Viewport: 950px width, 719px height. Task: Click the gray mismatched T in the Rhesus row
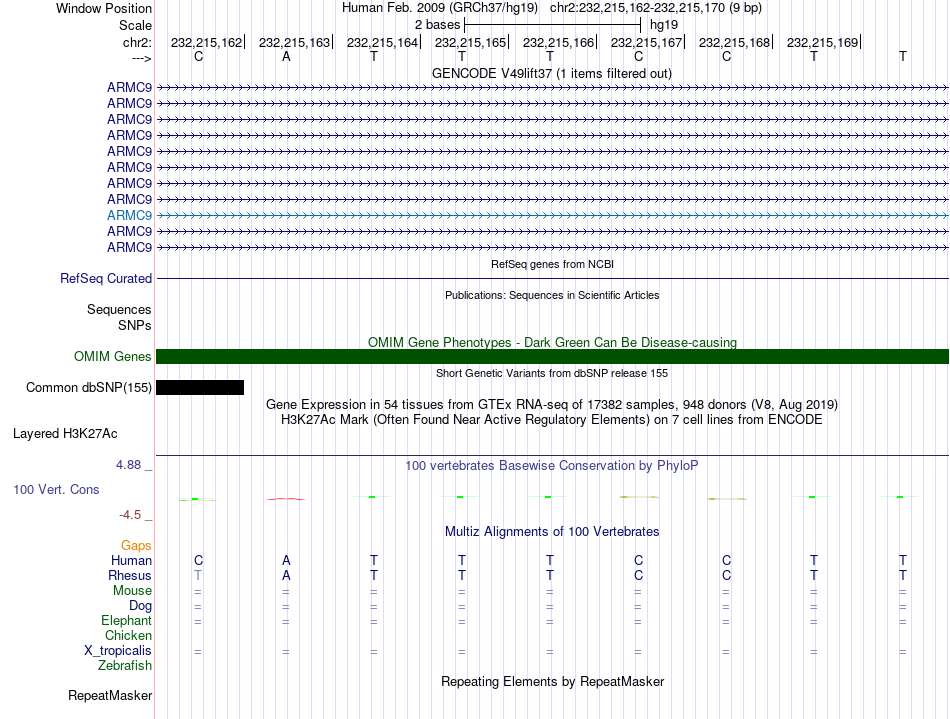click(x=198, y=575)
